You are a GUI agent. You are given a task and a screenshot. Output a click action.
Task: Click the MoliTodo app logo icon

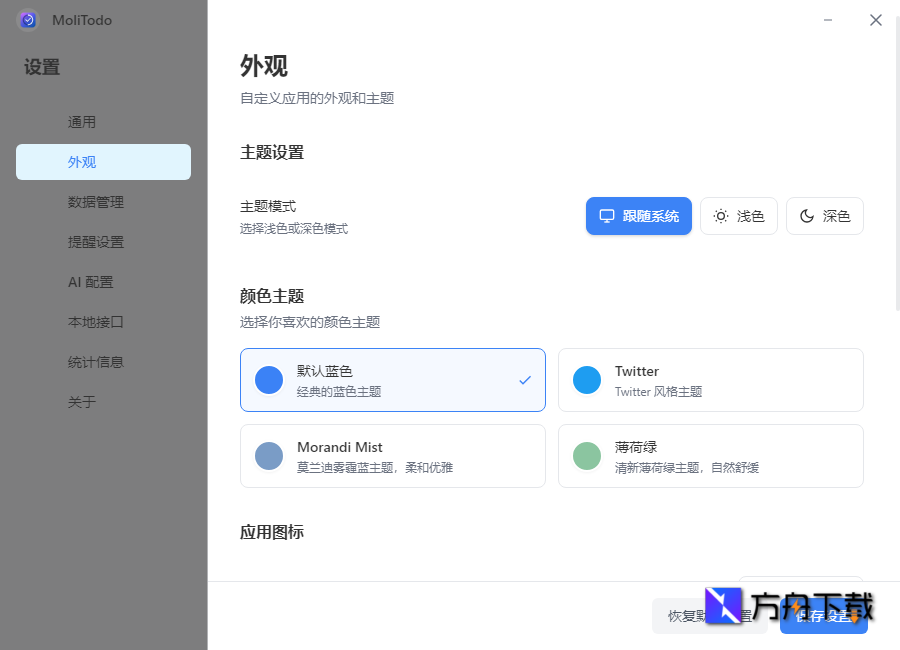click(27, 20)
